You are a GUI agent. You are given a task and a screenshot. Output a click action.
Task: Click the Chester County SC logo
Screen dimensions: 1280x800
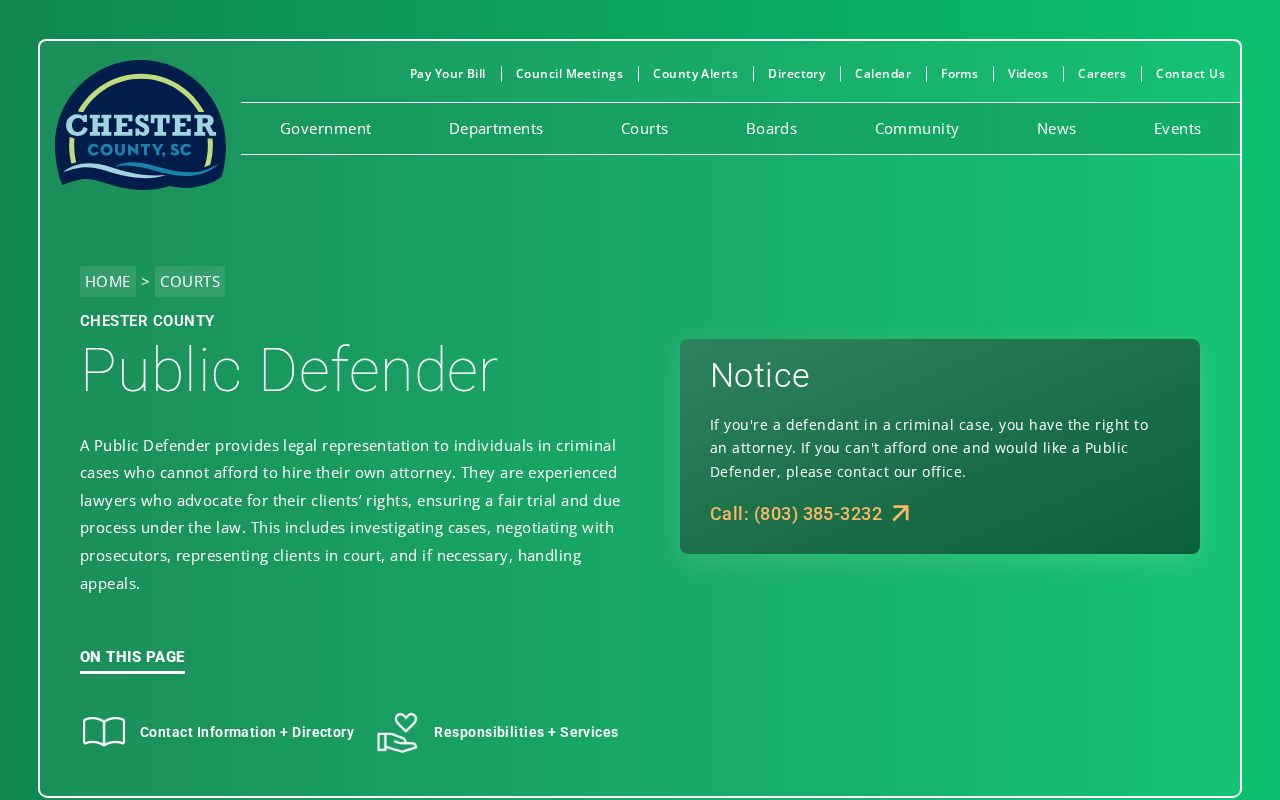(x=140, y=125)
